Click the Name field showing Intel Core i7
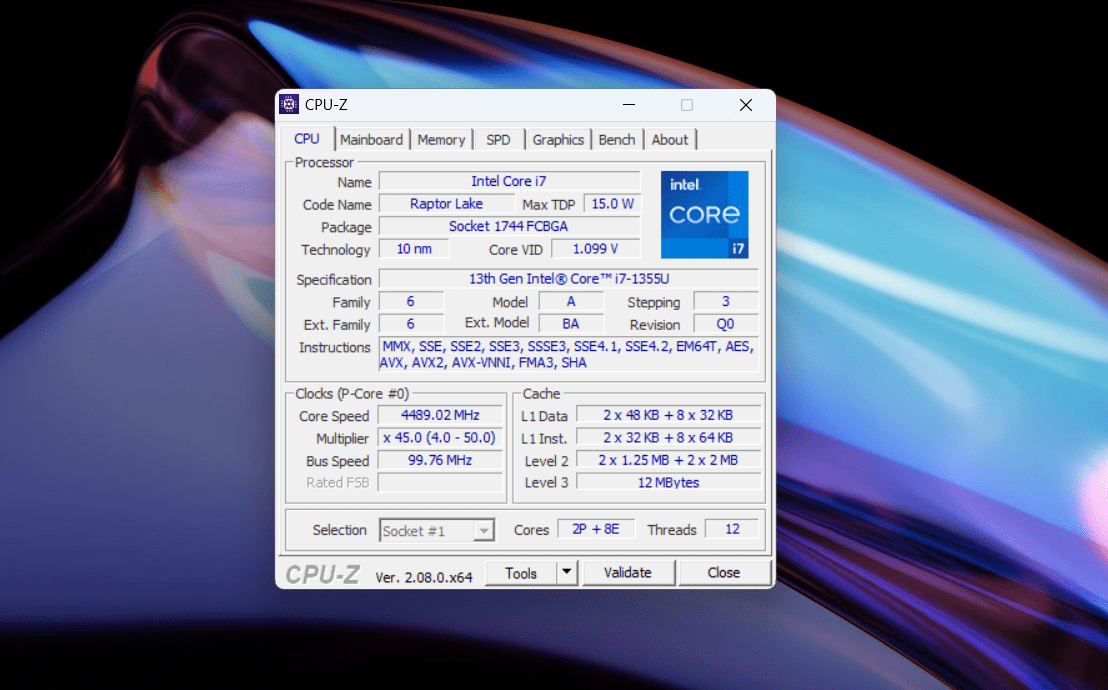1108x690 pixels. point(509,181)
